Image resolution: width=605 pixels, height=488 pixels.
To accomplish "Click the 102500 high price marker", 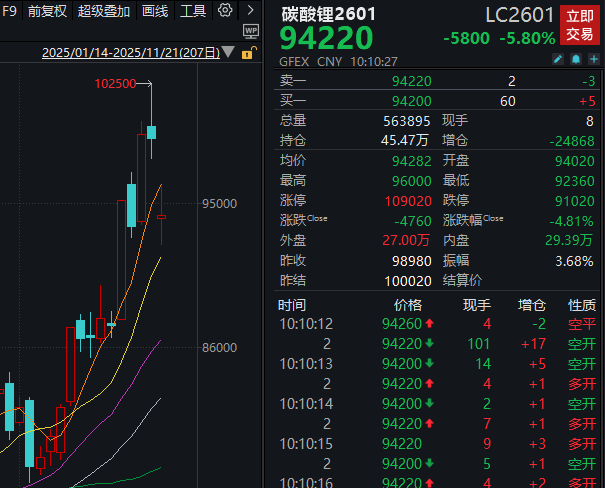I will pyautogui.click(x=115, y=85).
